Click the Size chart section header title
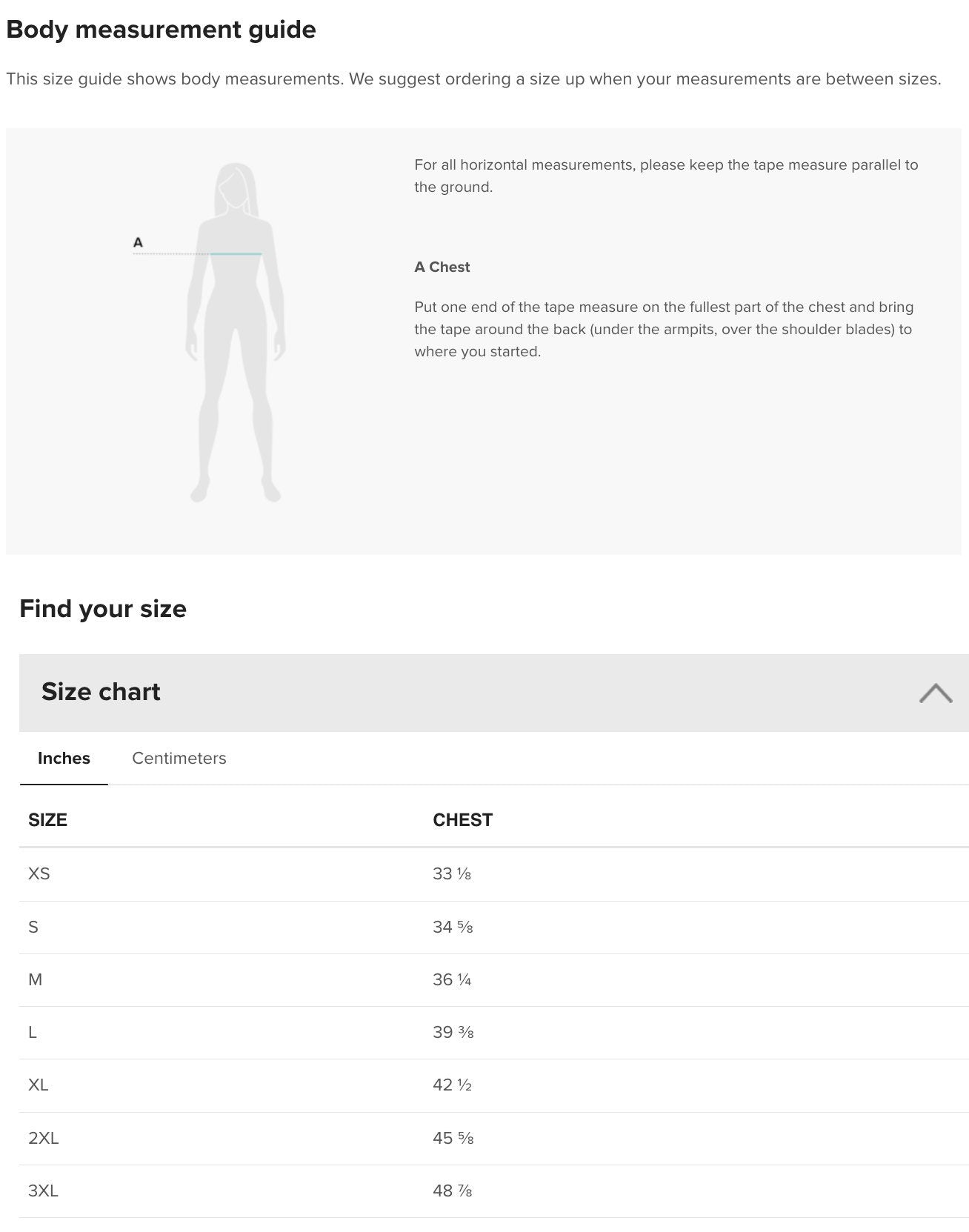 point(101,692)
